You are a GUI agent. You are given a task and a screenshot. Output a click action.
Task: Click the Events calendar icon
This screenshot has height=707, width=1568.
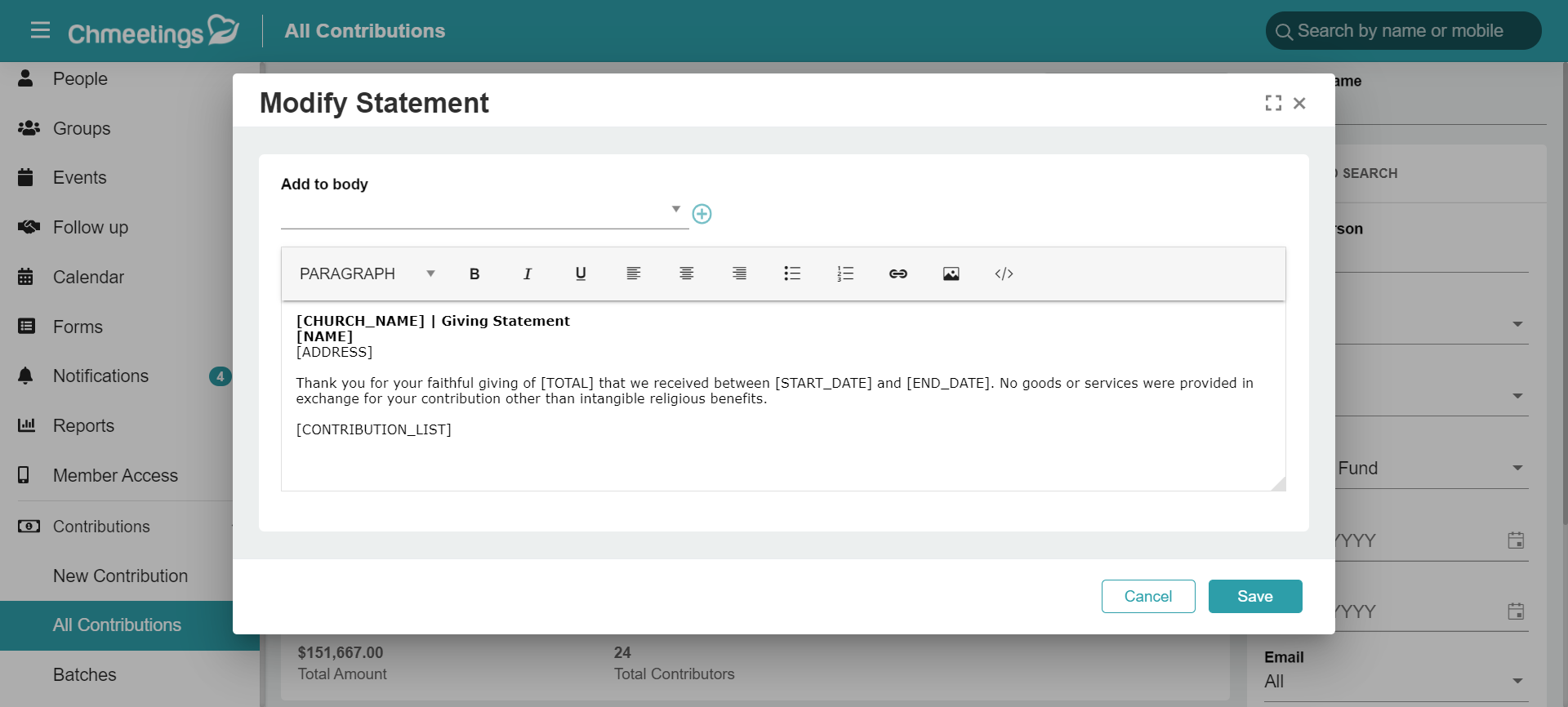(x=25, y=177)
